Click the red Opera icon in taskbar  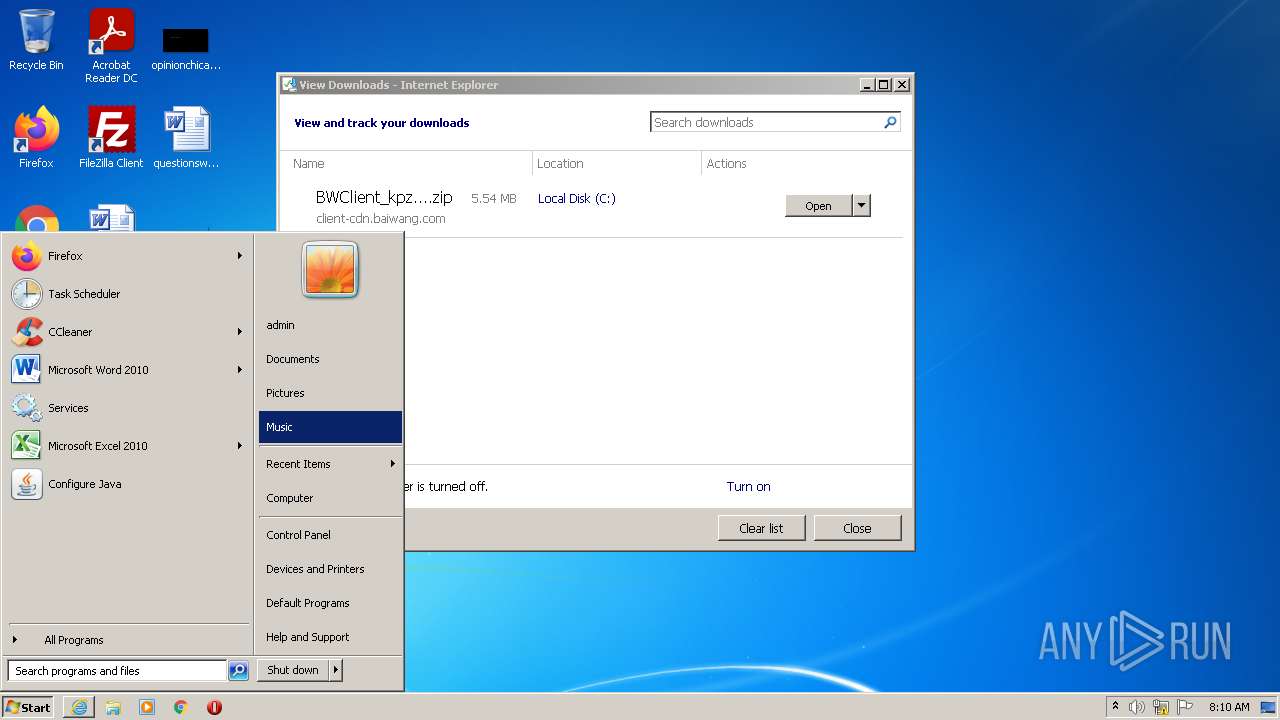214,707
